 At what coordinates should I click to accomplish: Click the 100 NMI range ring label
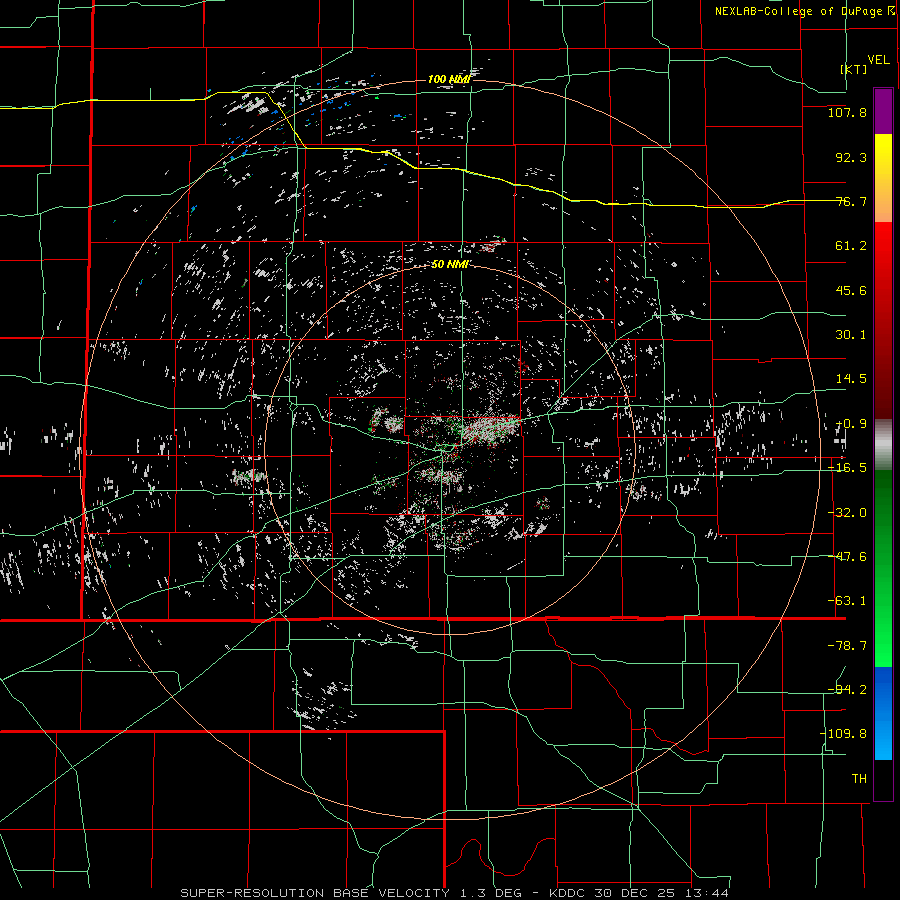(x=449, y=79)
